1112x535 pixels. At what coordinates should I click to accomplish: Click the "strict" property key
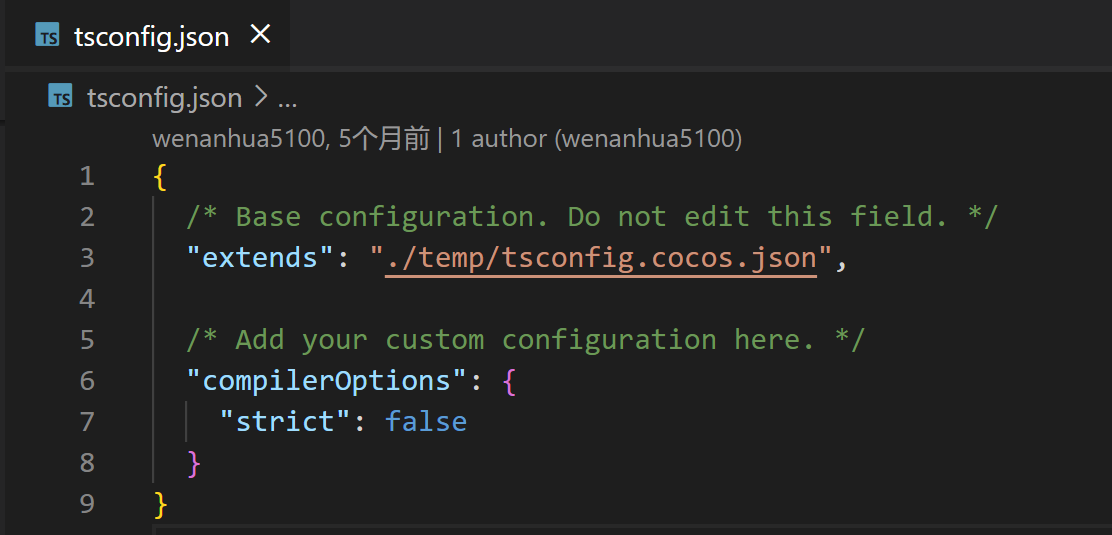point(285,422)
